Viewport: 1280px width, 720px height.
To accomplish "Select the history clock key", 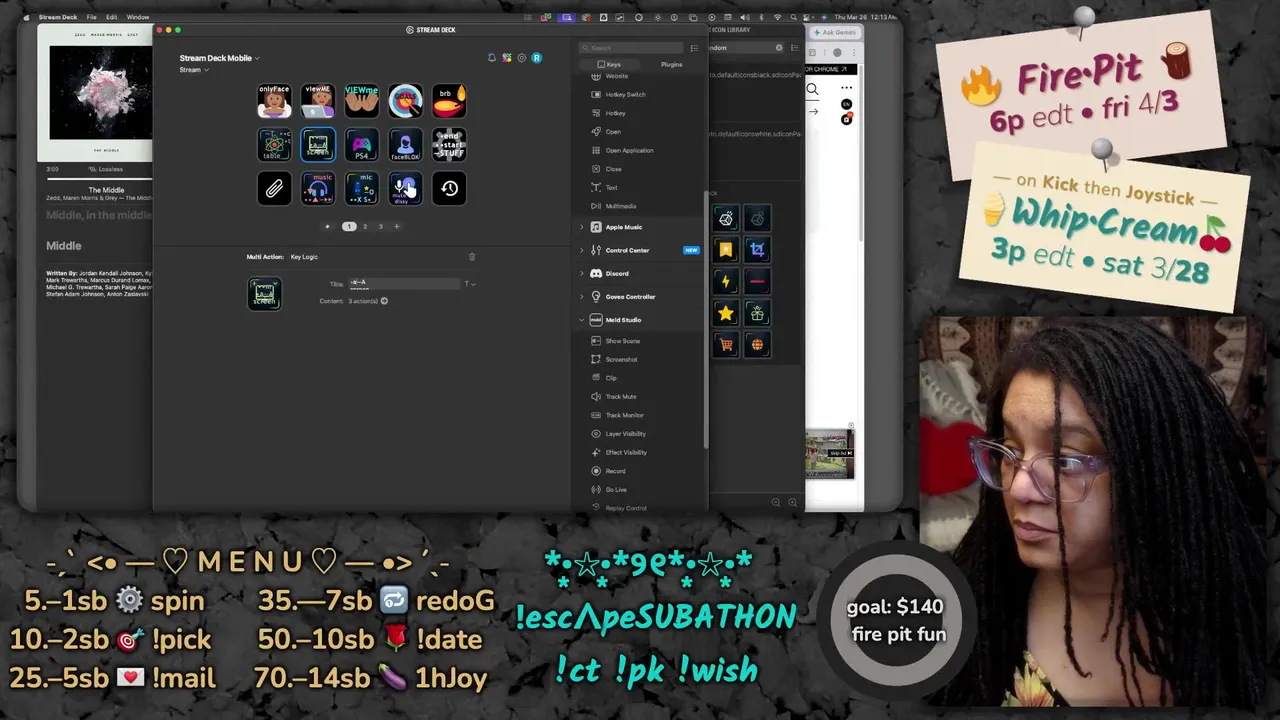I will tap(449, 188).
